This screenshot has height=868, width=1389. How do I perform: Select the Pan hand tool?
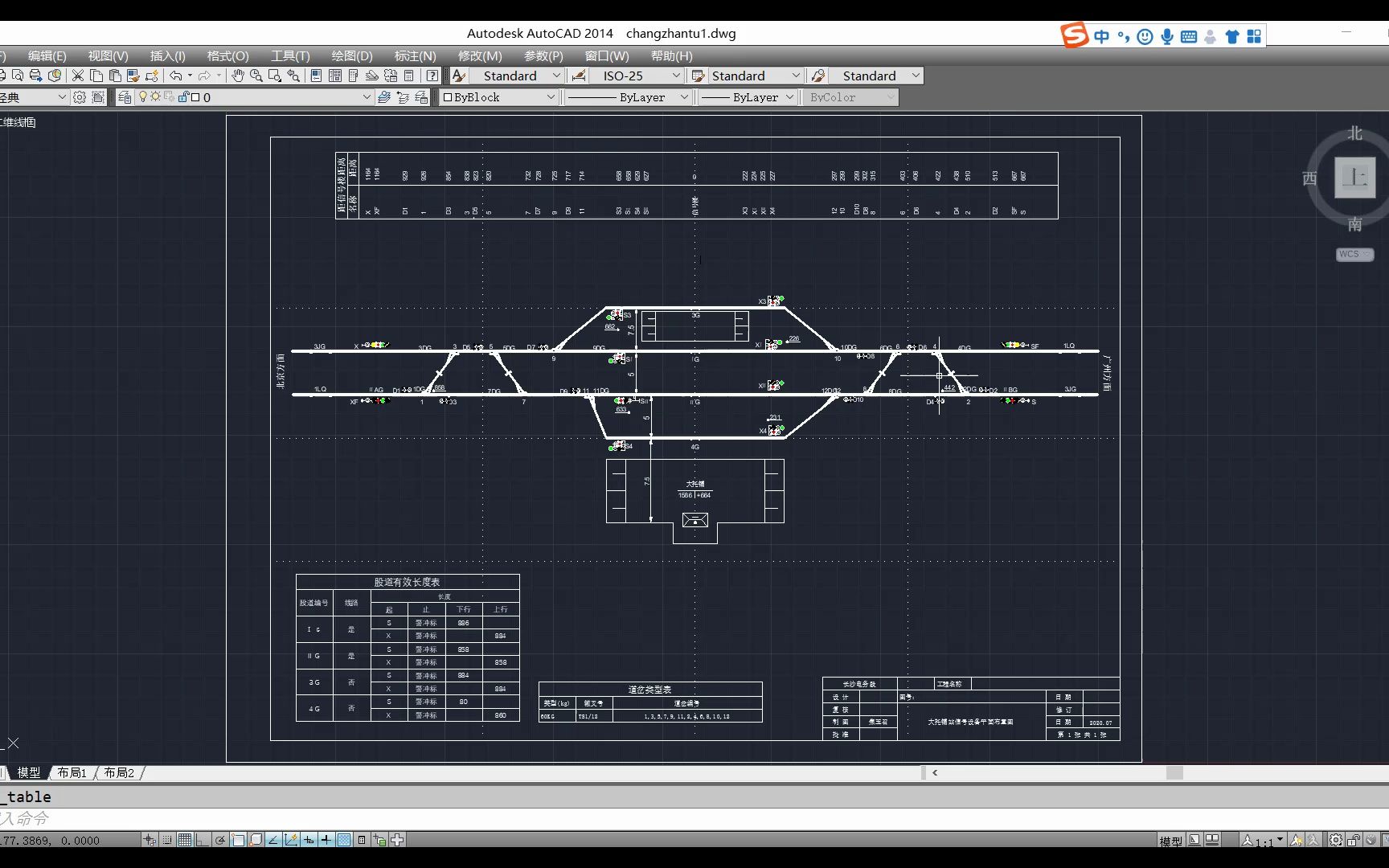(x=237, y=76)
